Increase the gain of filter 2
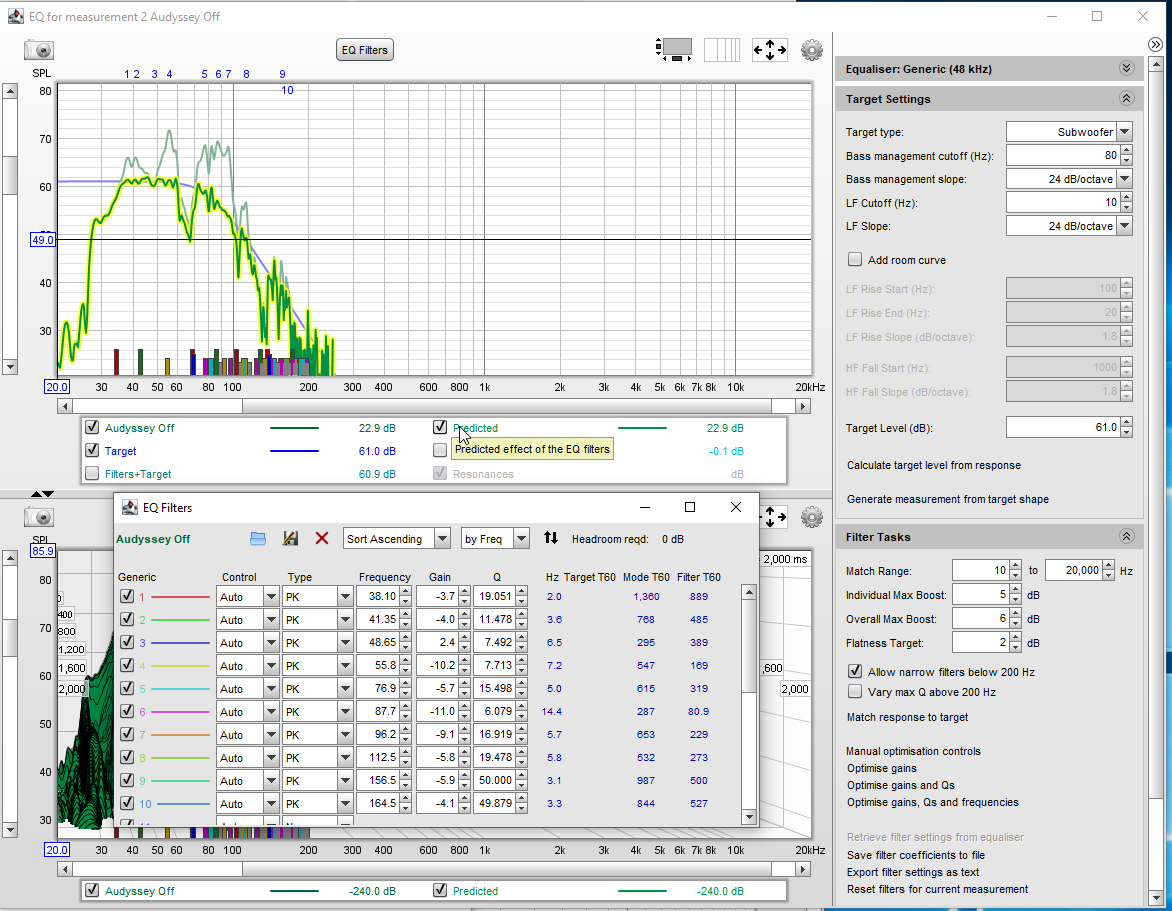This screenshot has height=911, width=1172. pos(464,614)
